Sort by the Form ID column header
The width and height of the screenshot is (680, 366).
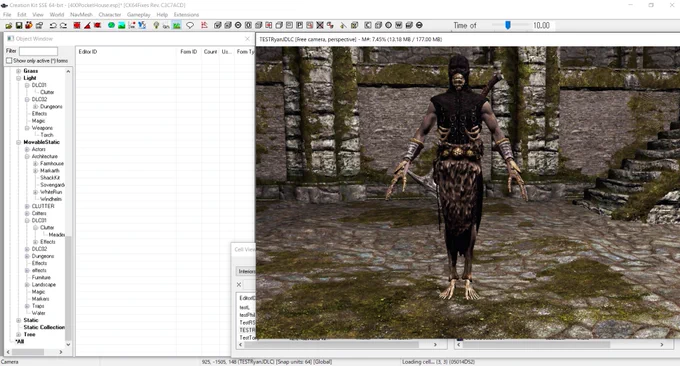point(189,52)
